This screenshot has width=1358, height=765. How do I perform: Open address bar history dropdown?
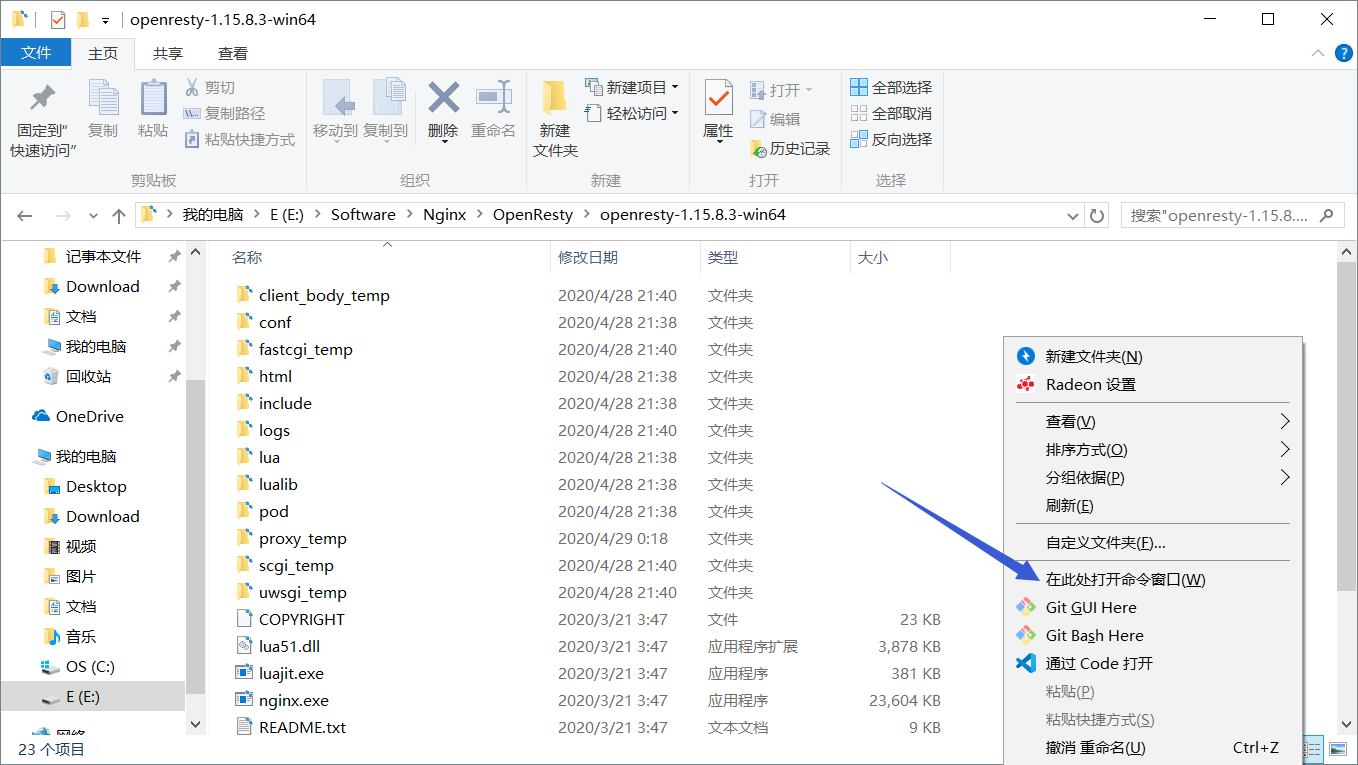[1073, 215]
